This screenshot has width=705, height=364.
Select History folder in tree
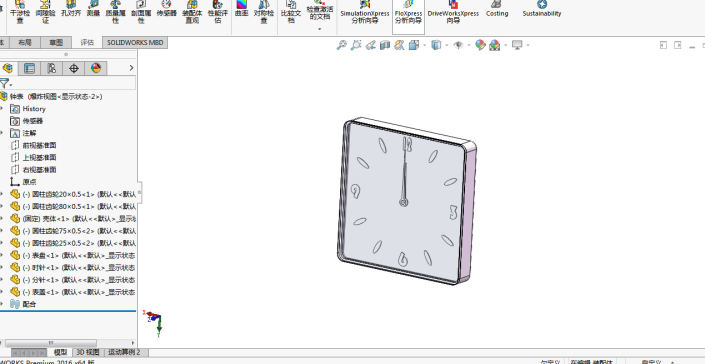pos(28,109)
